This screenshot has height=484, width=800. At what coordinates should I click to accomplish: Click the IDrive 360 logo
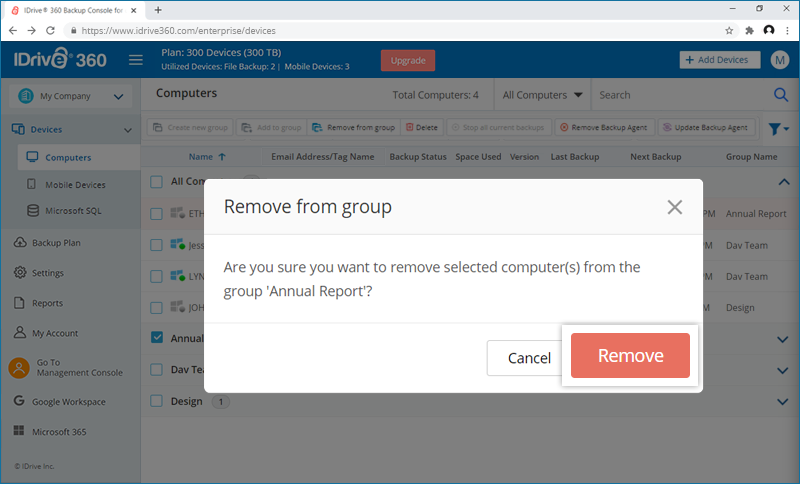(60, 59)
